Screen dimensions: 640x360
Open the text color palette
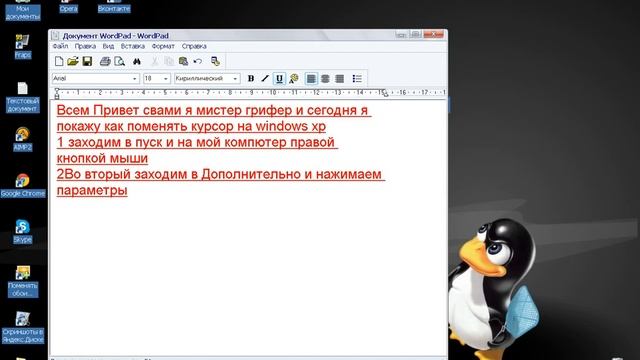(x=293, y=78)
